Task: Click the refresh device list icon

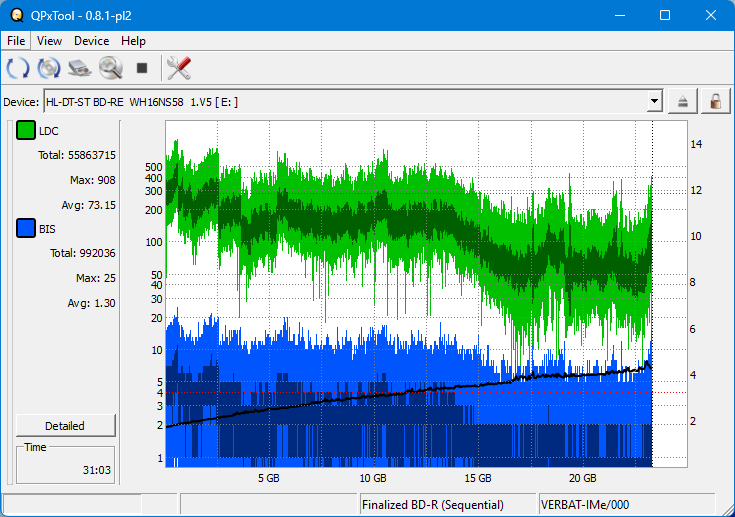Action: point(18,68)
